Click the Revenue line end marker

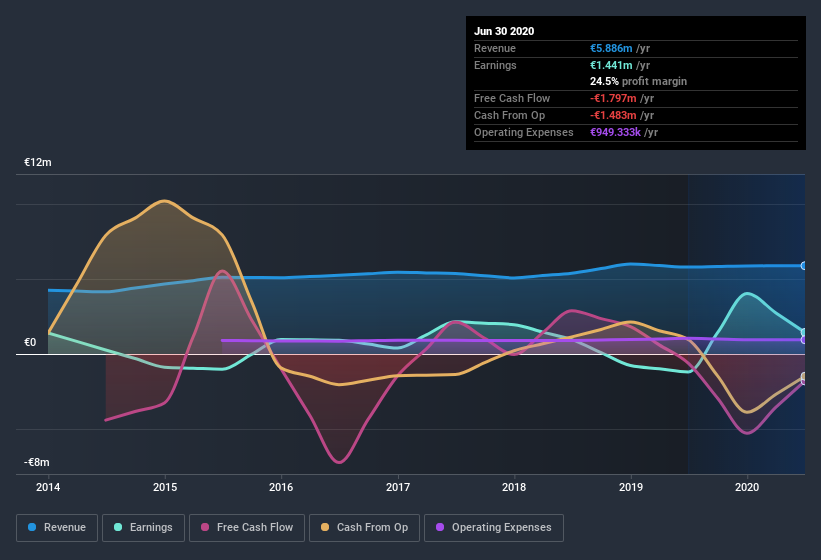point(804,265)
